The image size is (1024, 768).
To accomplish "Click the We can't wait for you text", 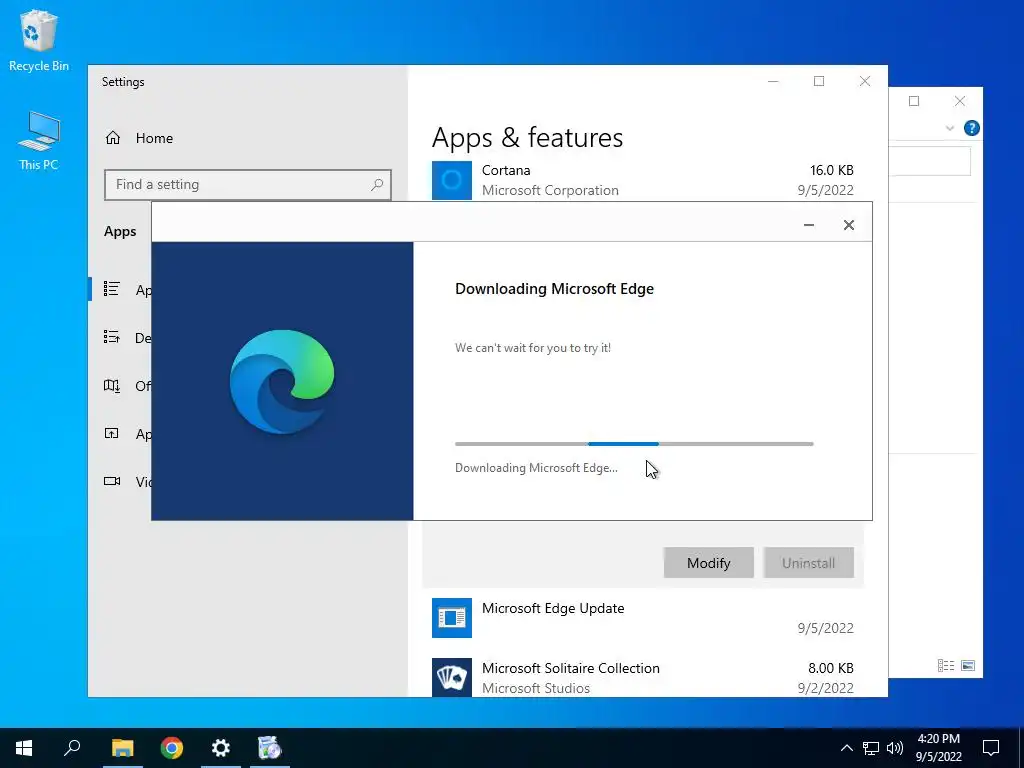I will tap(533, 348).
